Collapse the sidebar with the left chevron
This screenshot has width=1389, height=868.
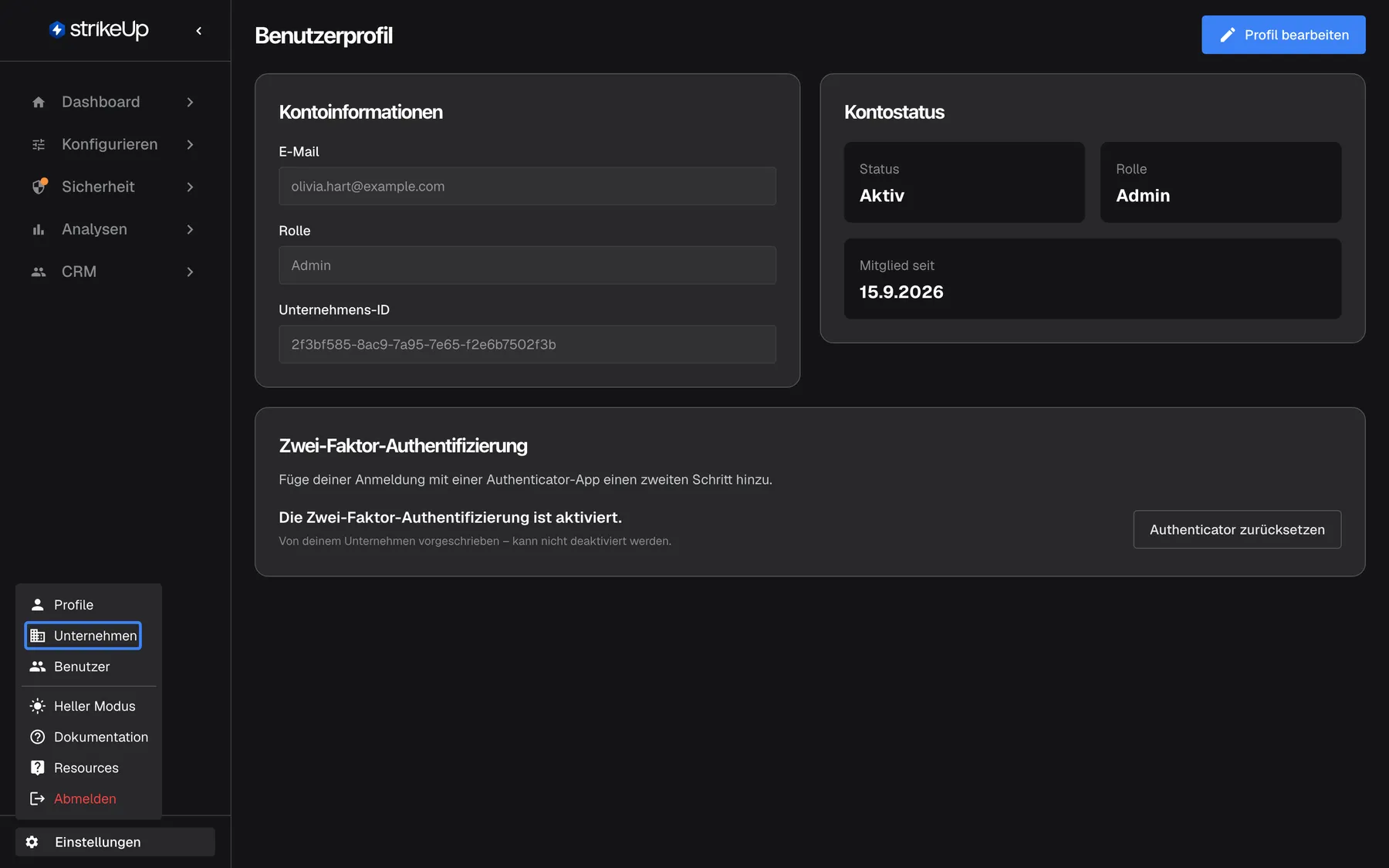click(x=199, y=31)
